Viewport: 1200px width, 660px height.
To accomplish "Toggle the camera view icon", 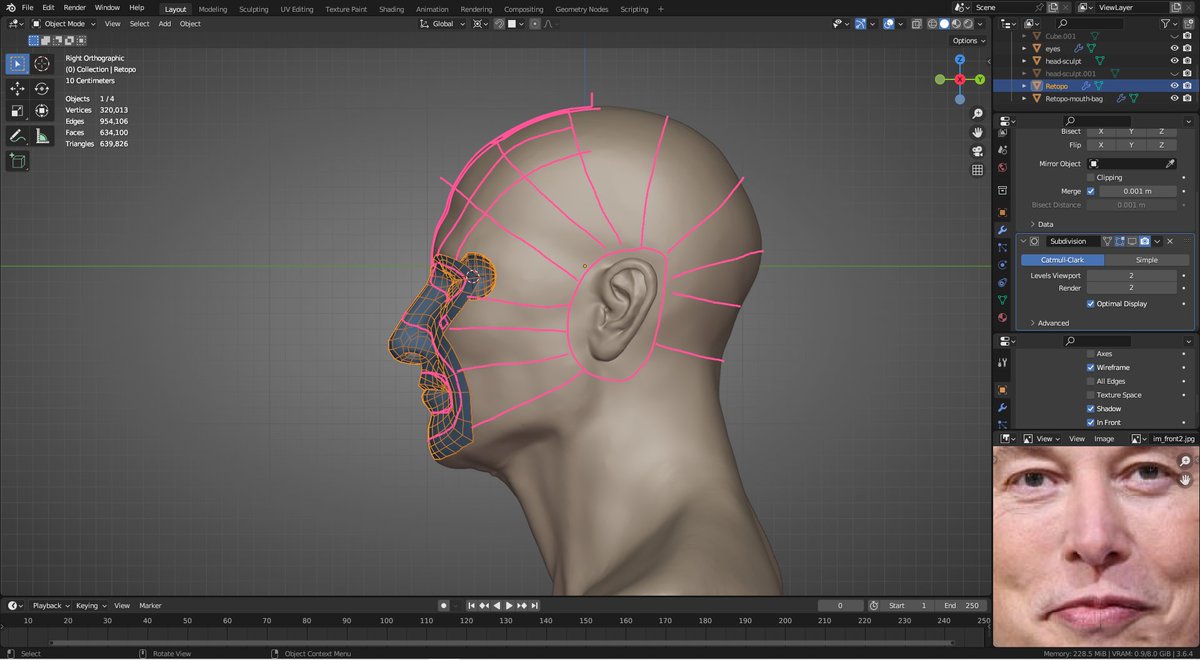I will pos(977,151).
